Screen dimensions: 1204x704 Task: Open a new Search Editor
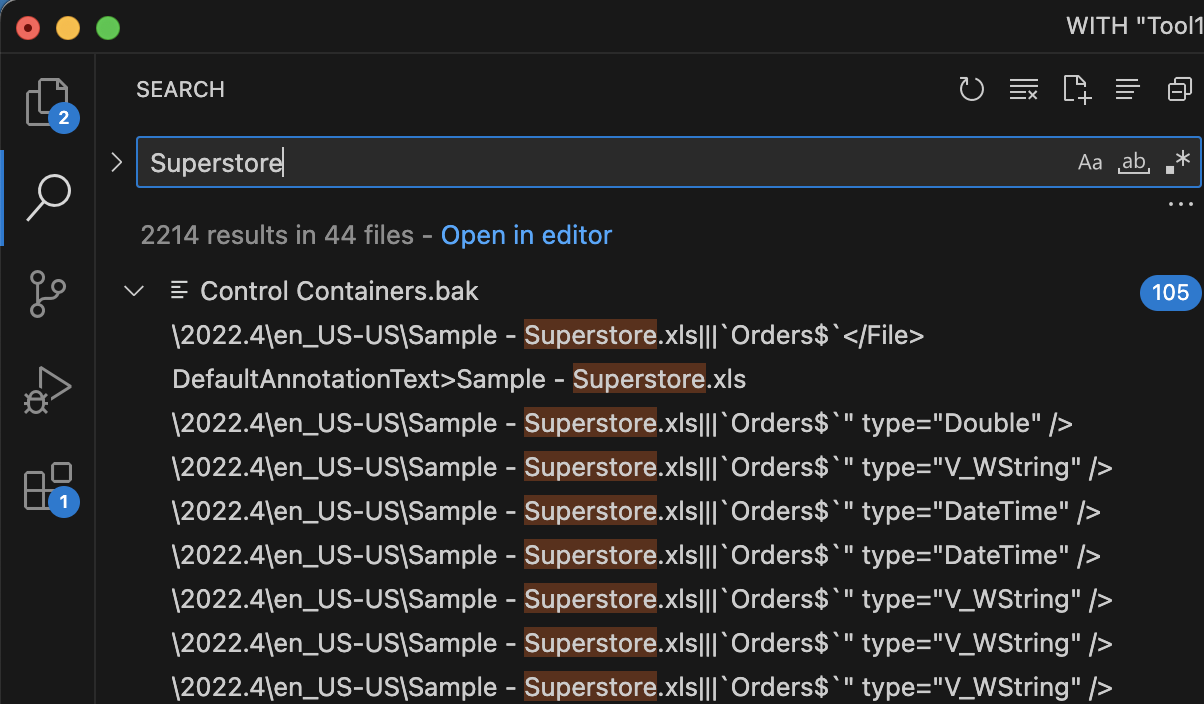point(1076,89)
